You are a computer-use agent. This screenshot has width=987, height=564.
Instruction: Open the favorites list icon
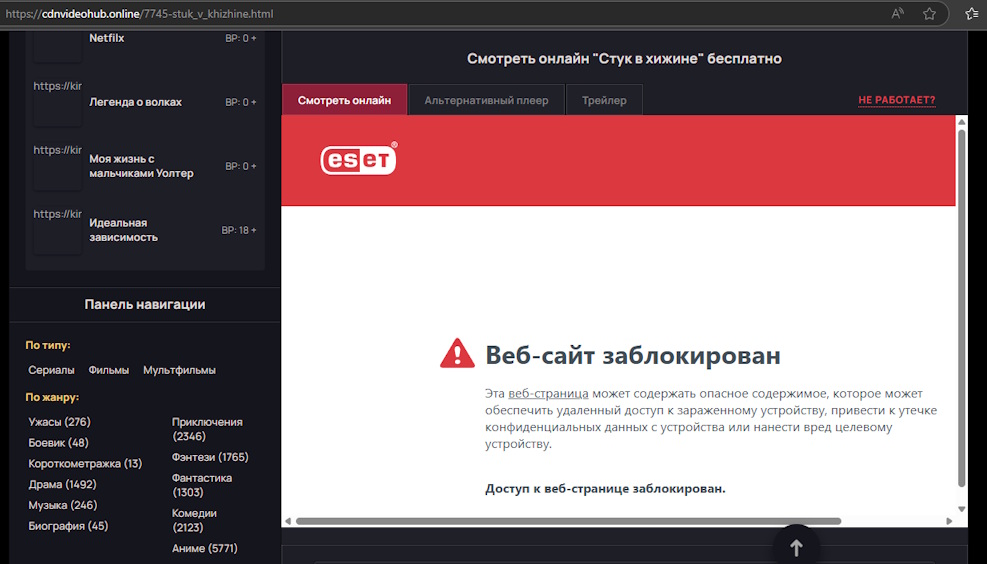tap(972, 14)
